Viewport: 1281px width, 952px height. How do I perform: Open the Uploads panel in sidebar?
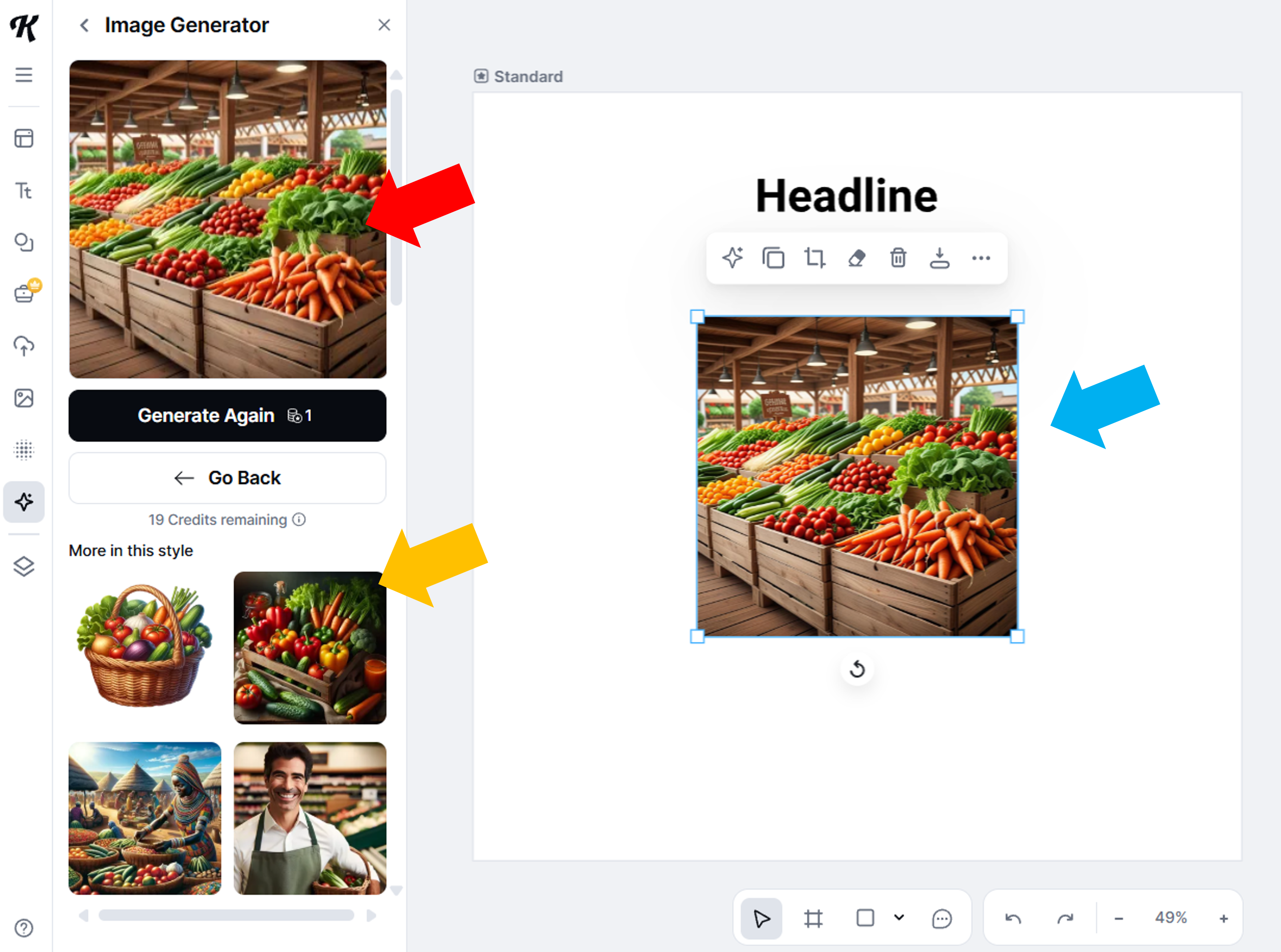23,346
